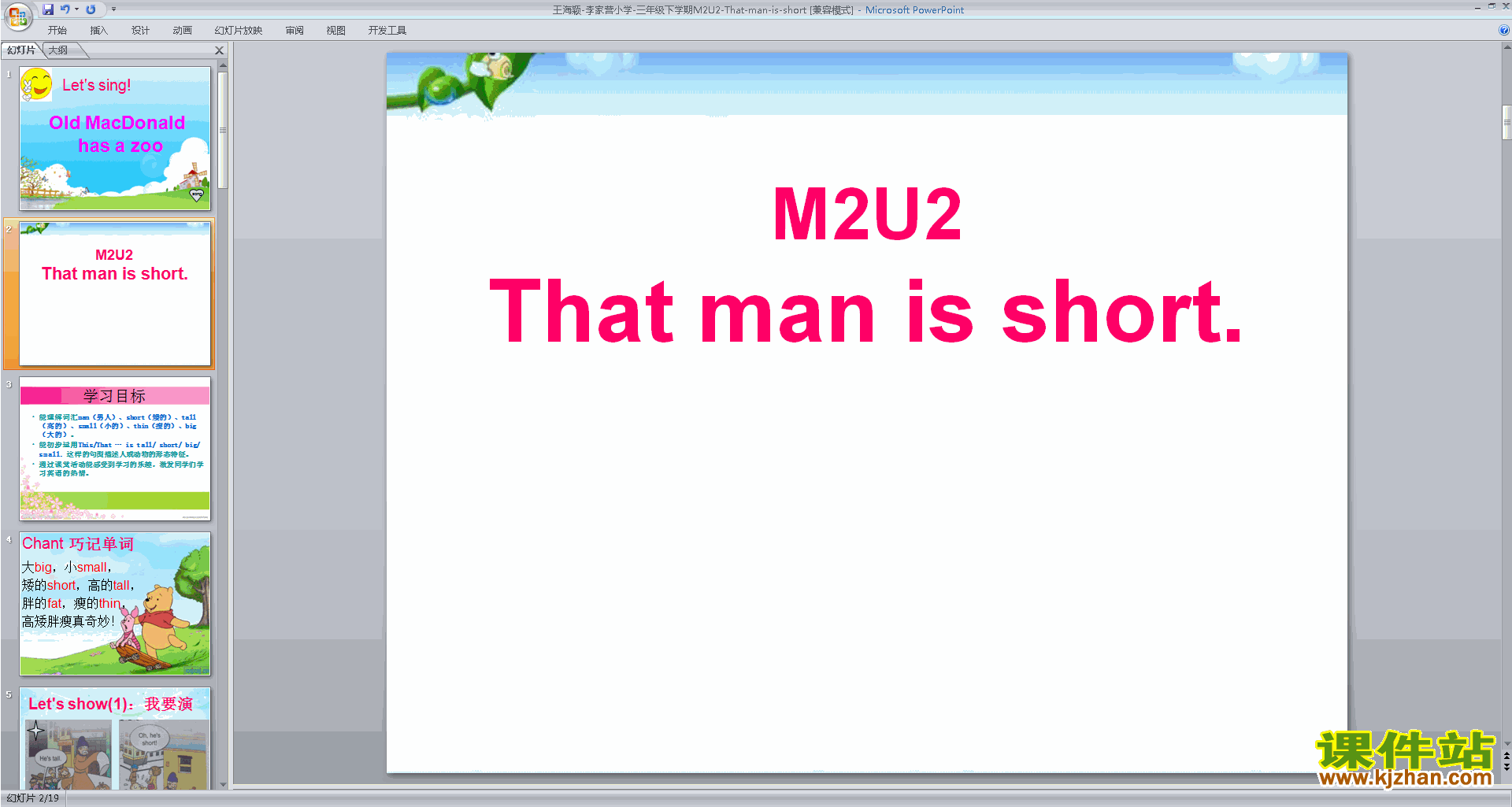Select slide 2 thumbnail M2U2
The width and height of the screenshot is (1512, 807).
tap(115, 294)
